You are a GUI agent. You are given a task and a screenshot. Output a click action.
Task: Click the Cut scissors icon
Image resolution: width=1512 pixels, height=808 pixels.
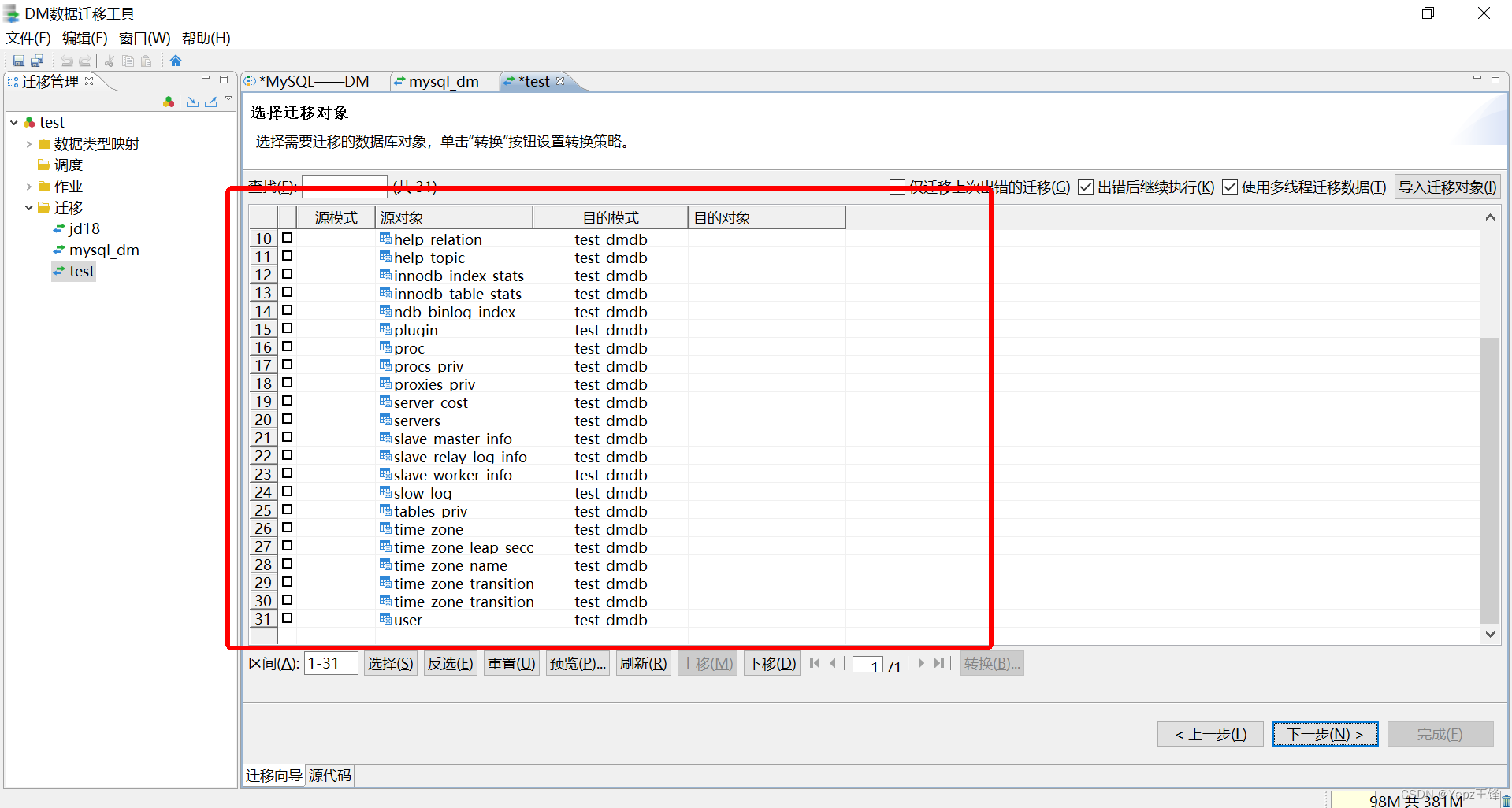coord(110,61)
